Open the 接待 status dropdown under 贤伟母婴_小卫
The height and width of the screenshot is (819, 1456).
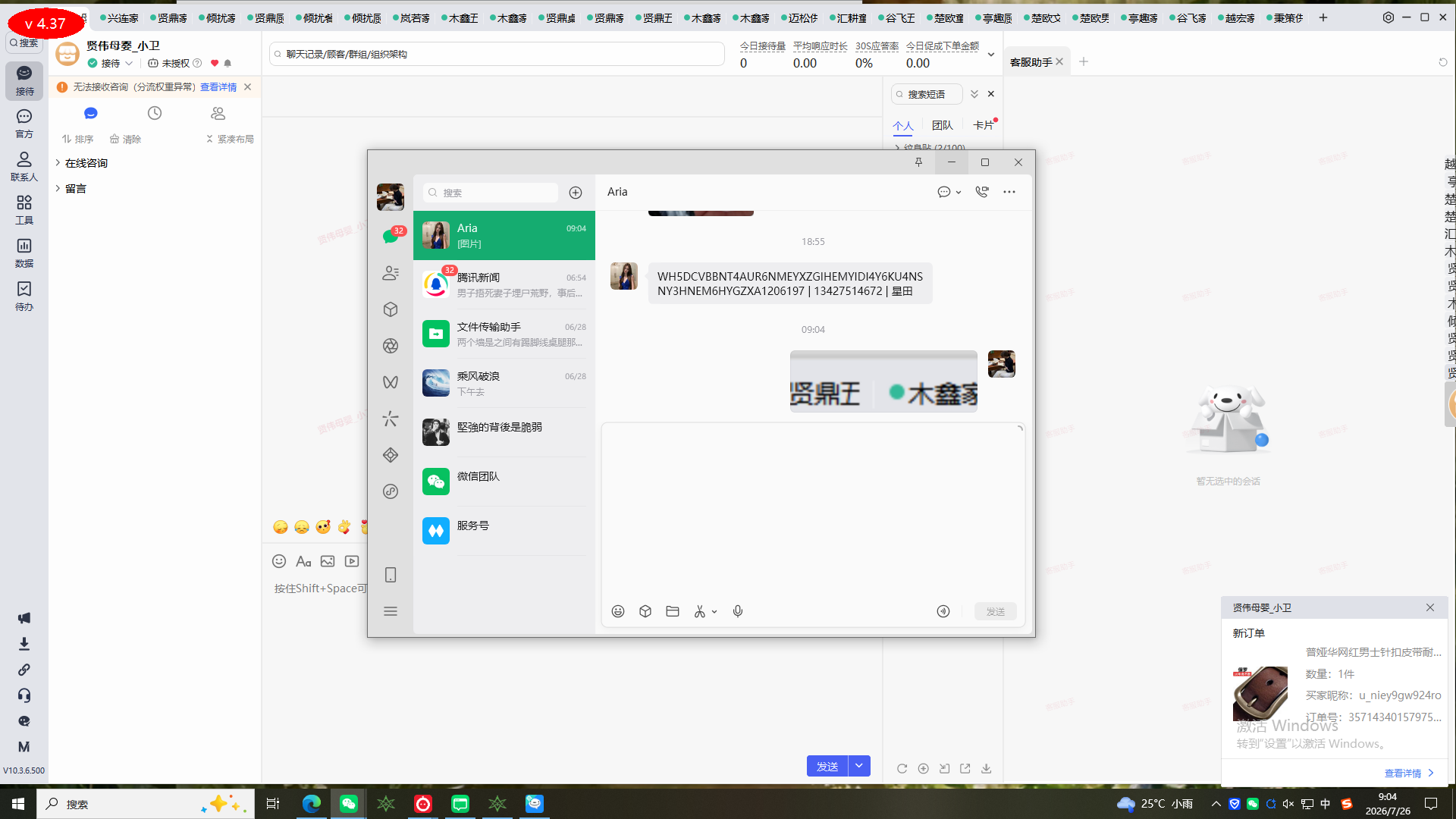pyautogui.click(x=111, y=63)
